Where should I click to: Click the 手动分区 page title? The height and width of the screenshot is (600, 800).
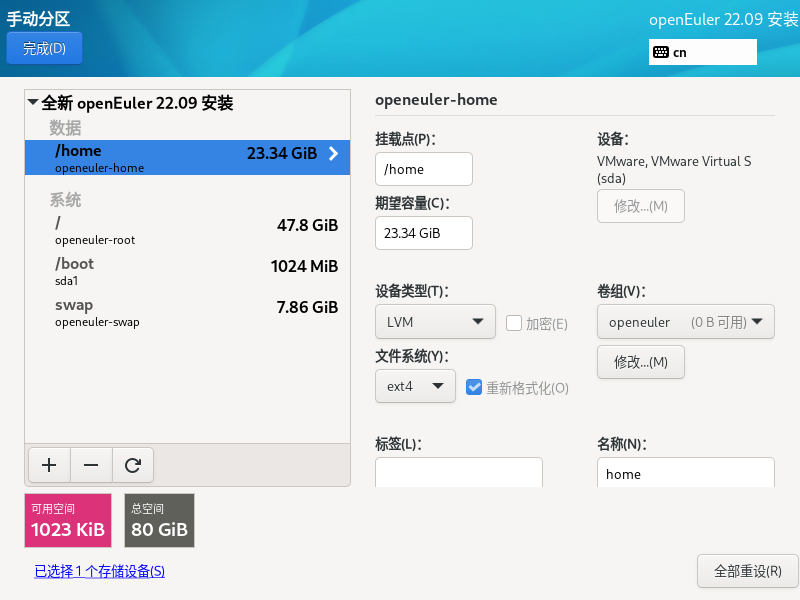pos(38,19)
